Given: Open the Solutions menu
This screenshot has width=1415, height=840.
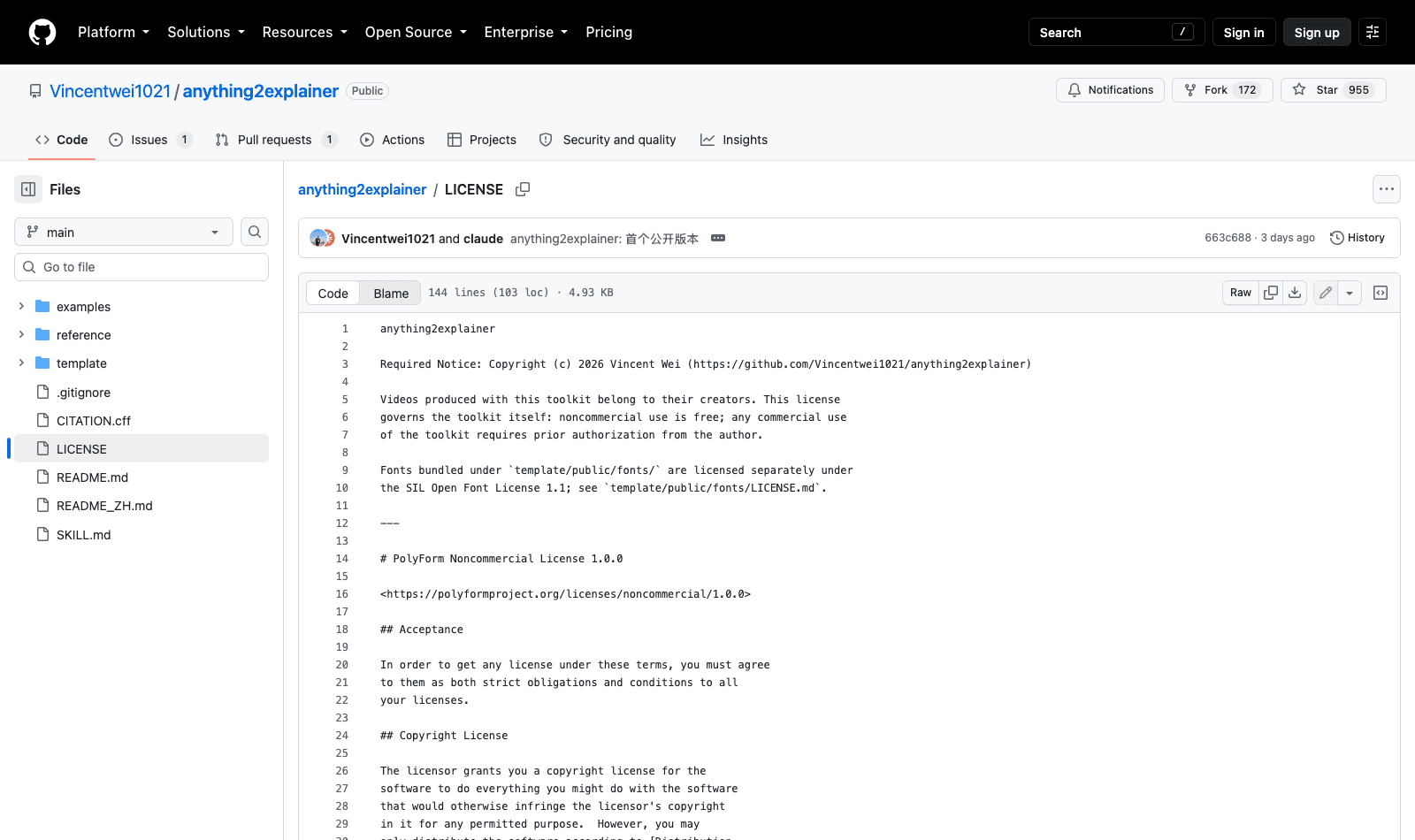Looking at the screenshot, I should click(x=205, y=33).
